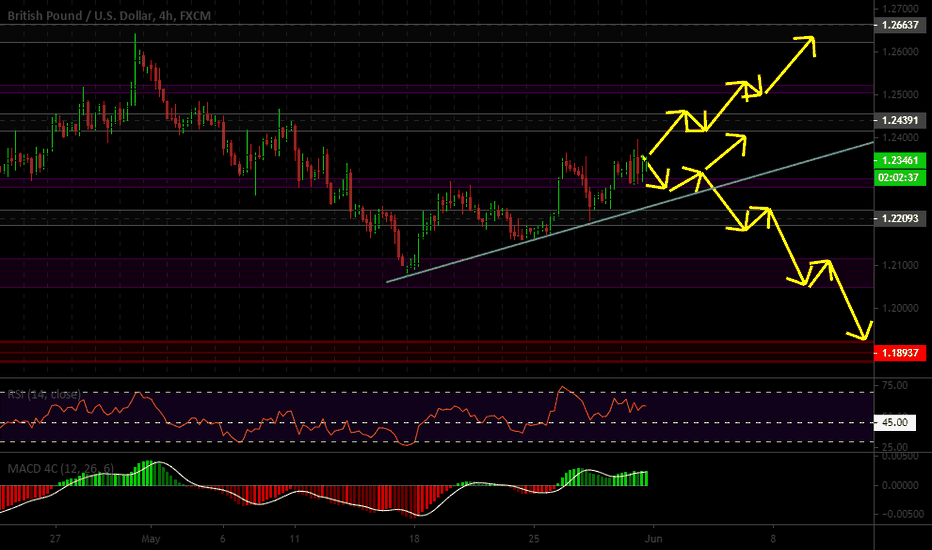Click the MACD 4C (12, 26, 6) label

click(60, 469)
